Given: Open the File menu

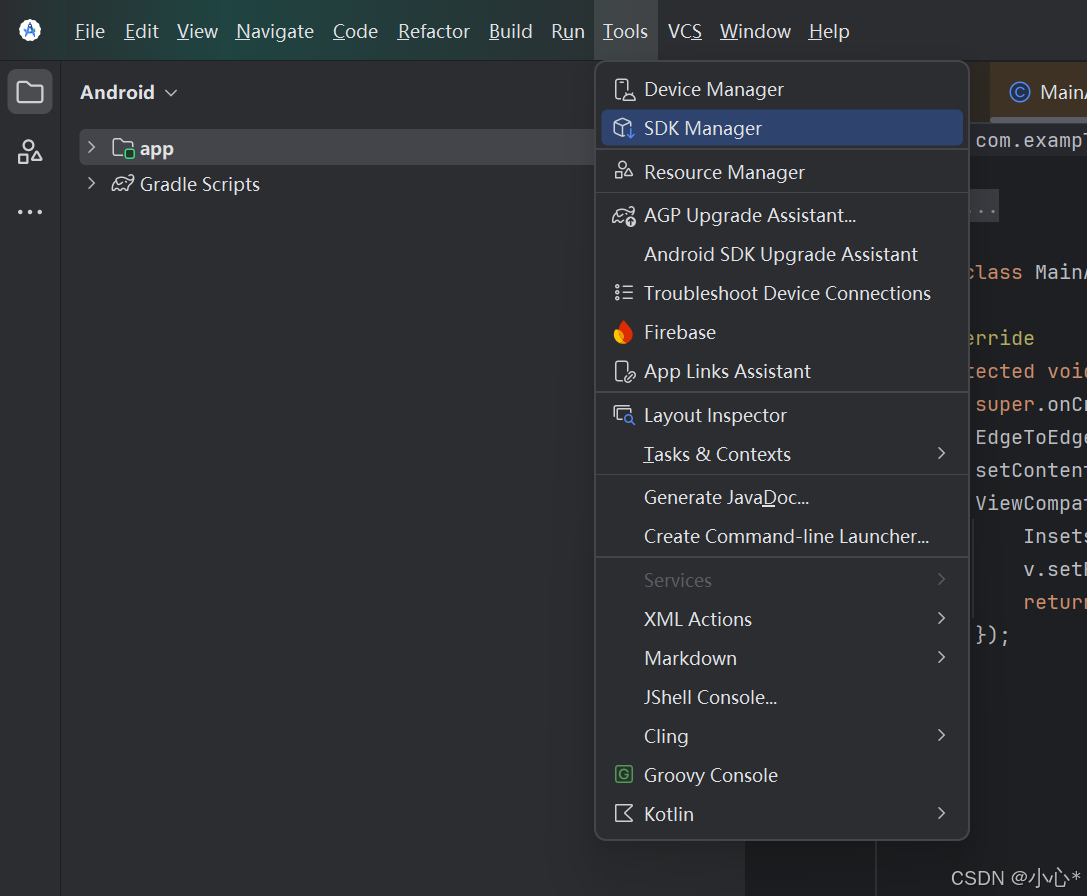Looking at the screenshot, I should point(89,31).
